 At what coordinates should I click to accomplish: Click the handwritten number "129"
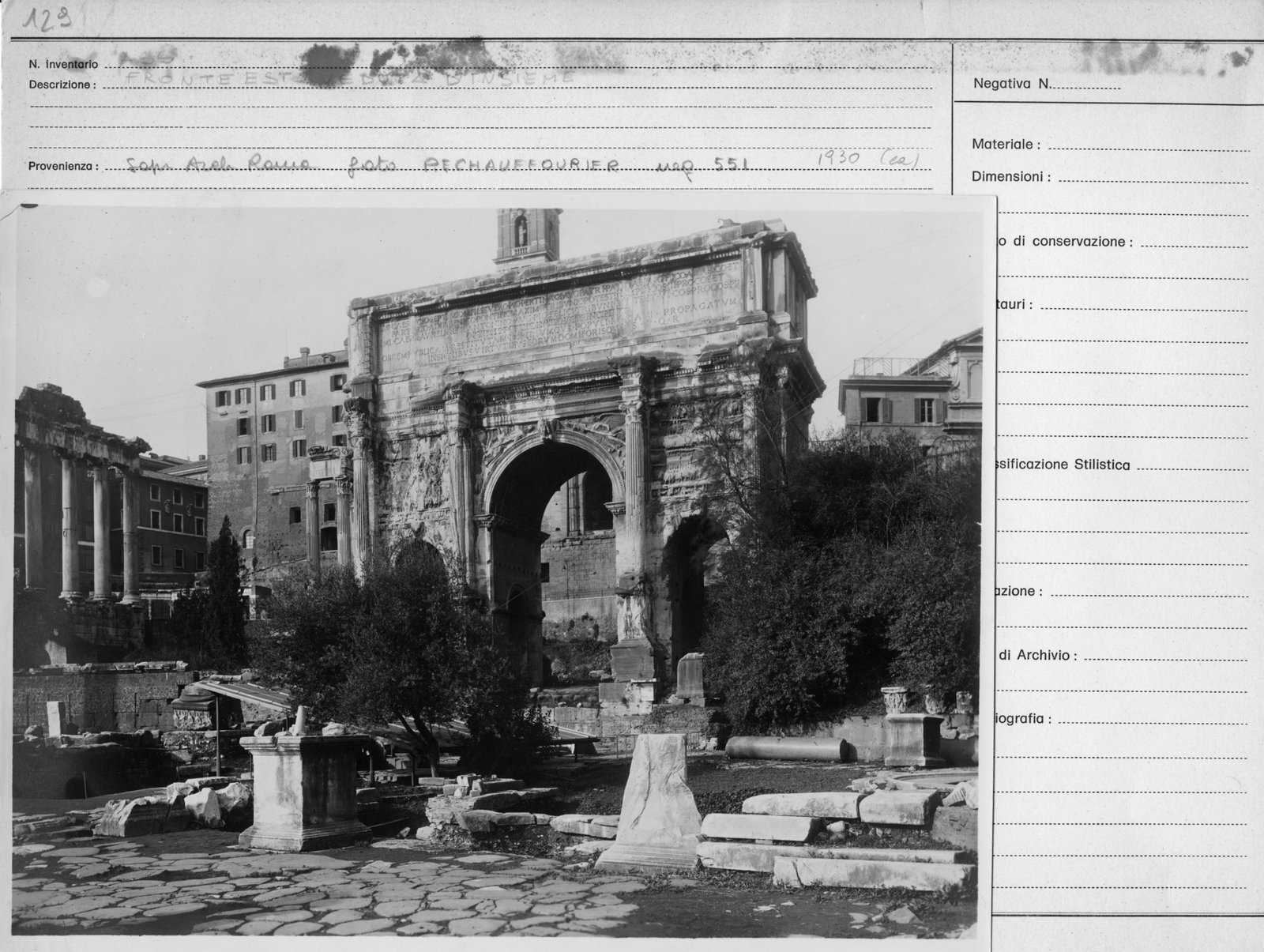[x=47, y=18]
